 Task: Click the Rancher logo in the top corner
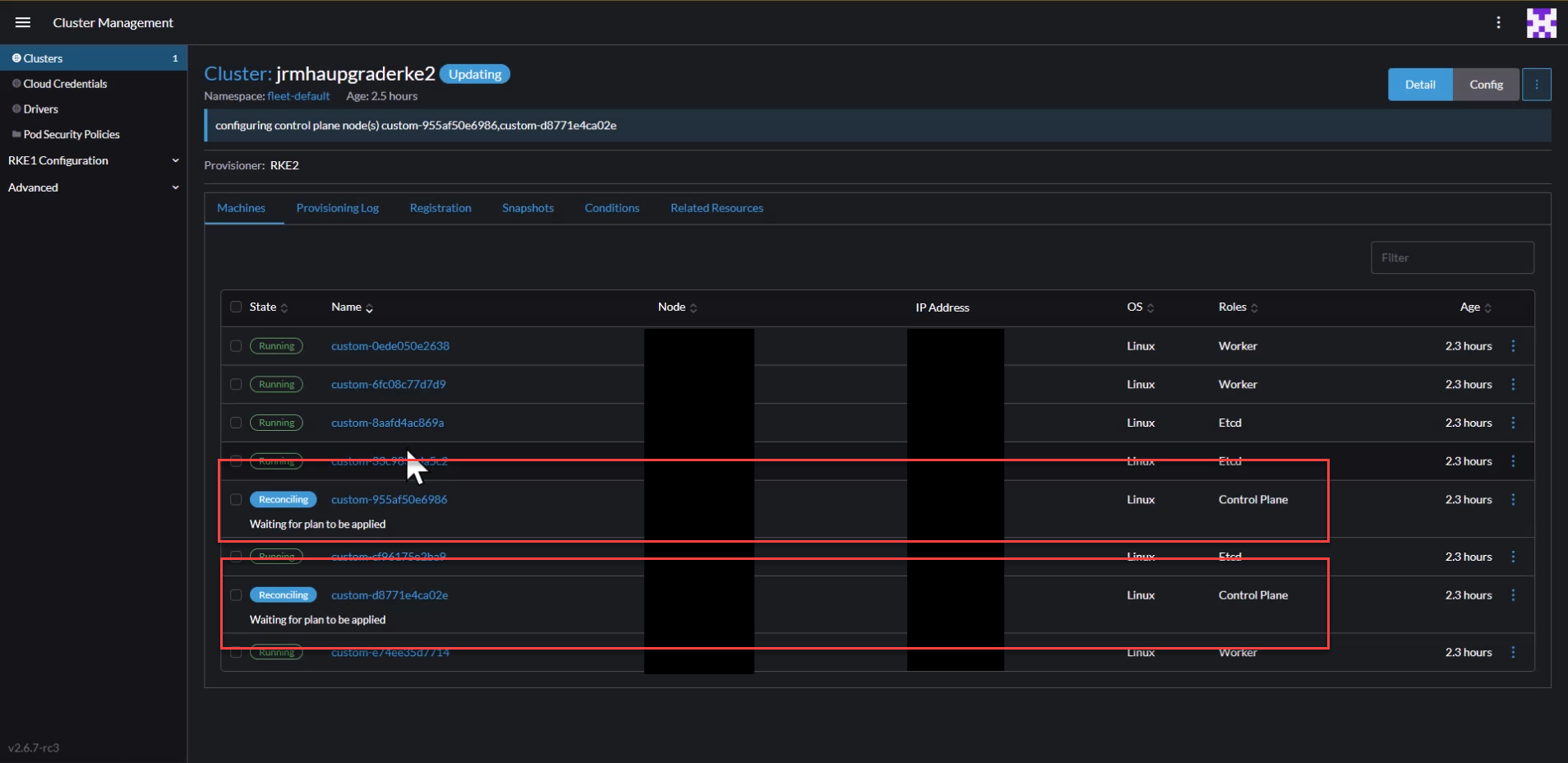[1542, 22]
